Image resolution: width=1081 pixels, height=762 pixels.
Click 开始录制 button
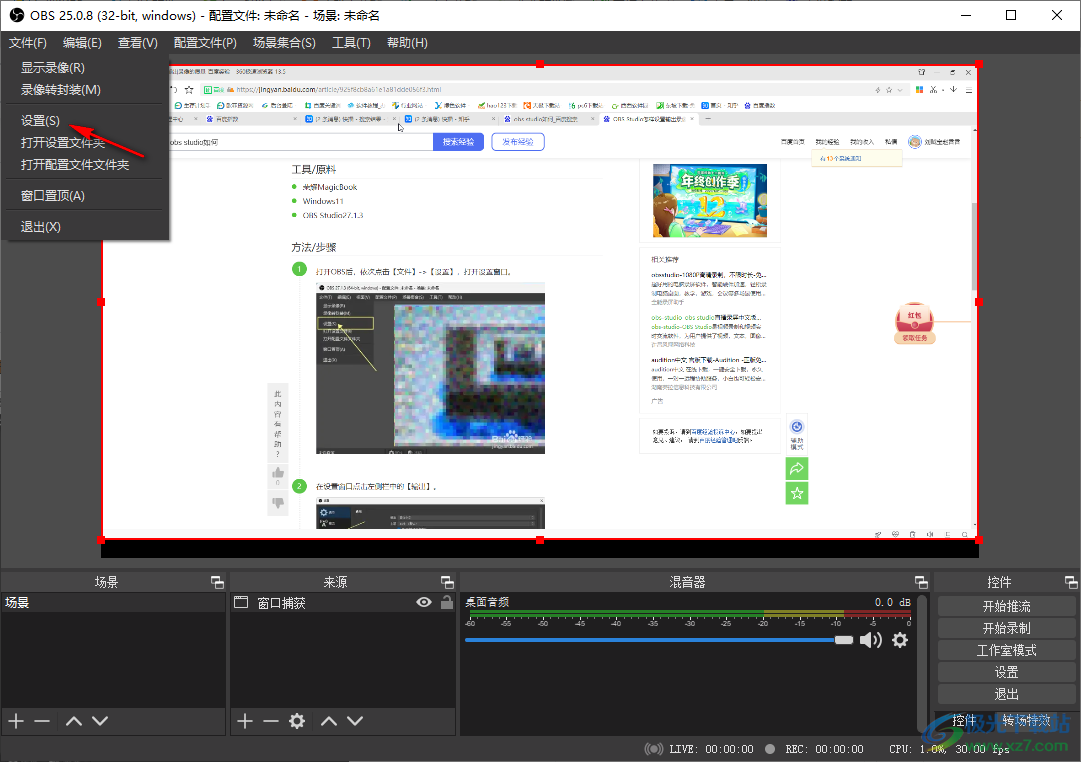point(1006,628)
